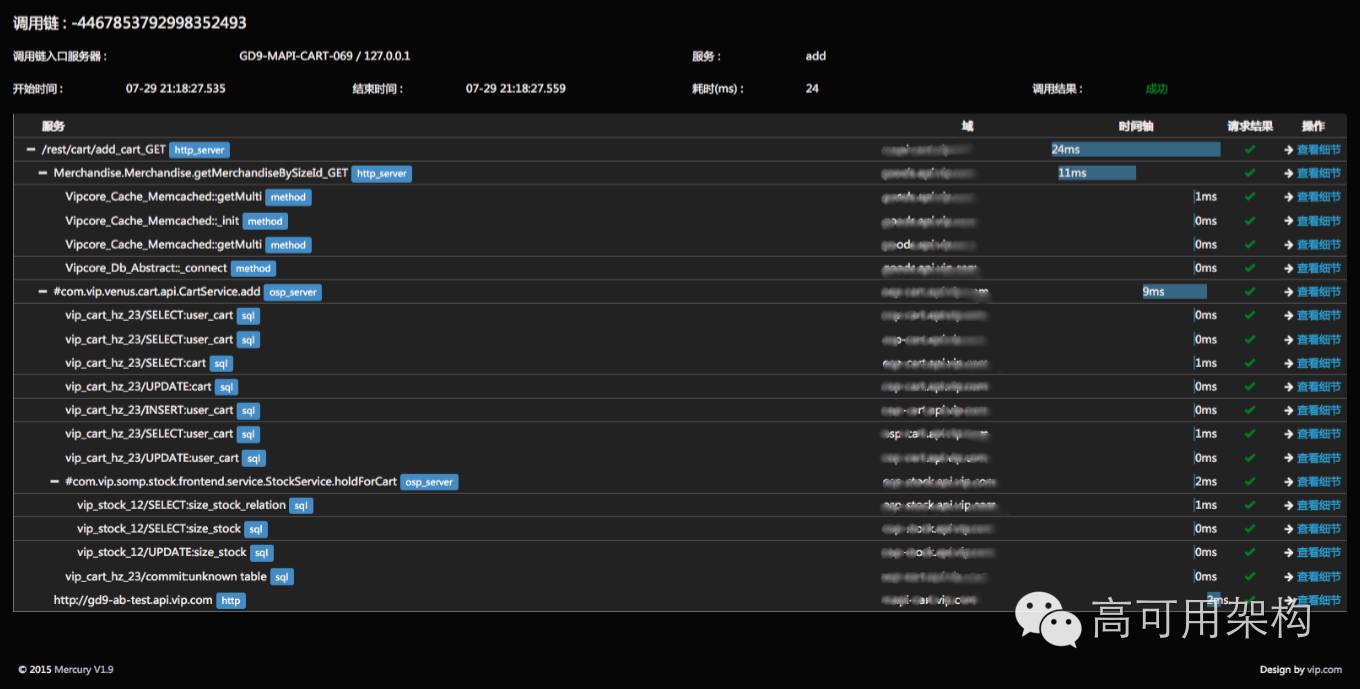This screenshot has height=689, width=1360.
Task: Click the green check on CartService.add row
Action: (1249, 292)
